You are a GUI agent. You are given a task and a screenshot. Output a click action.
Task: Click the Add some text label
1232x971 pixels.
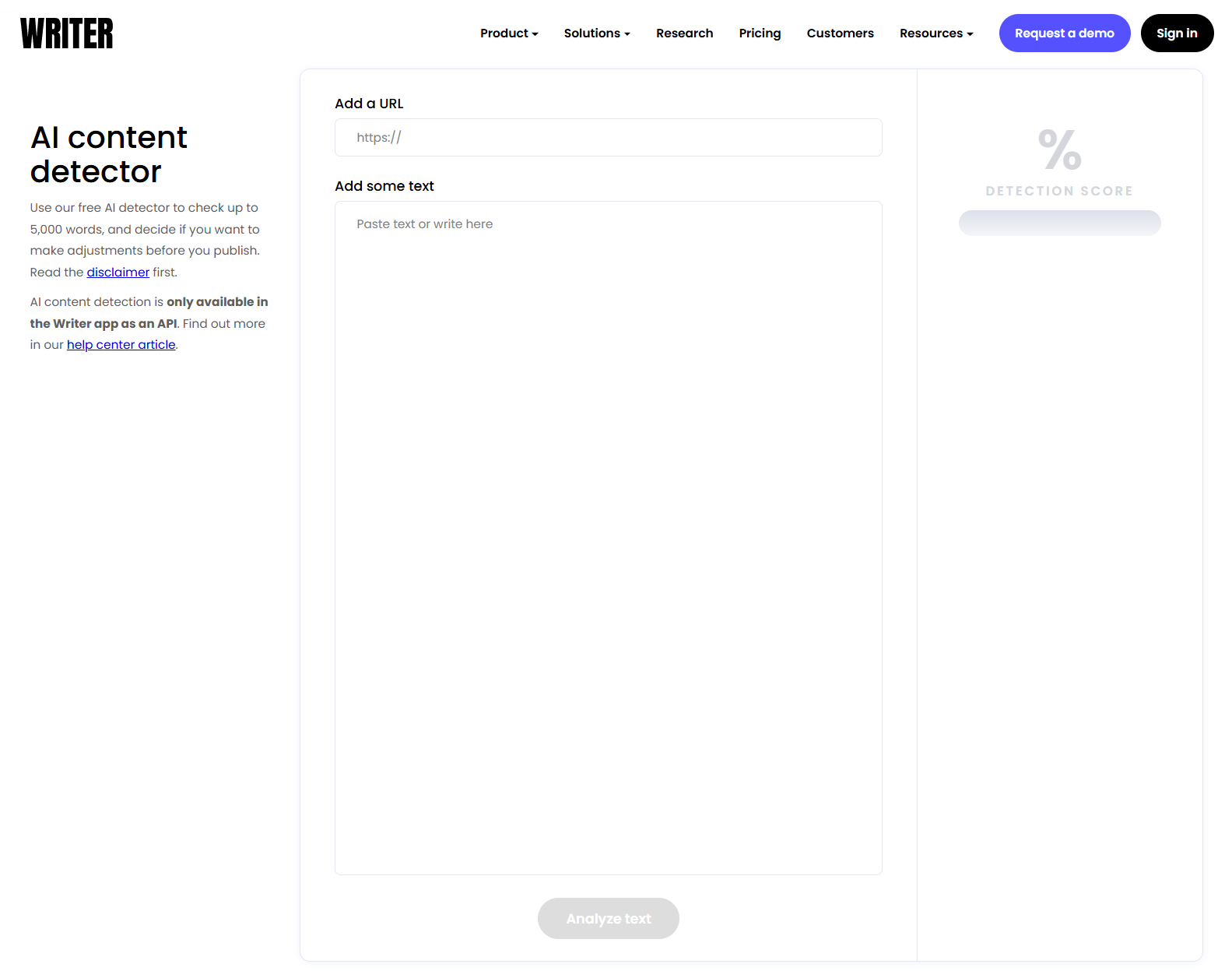pos(384,186)
